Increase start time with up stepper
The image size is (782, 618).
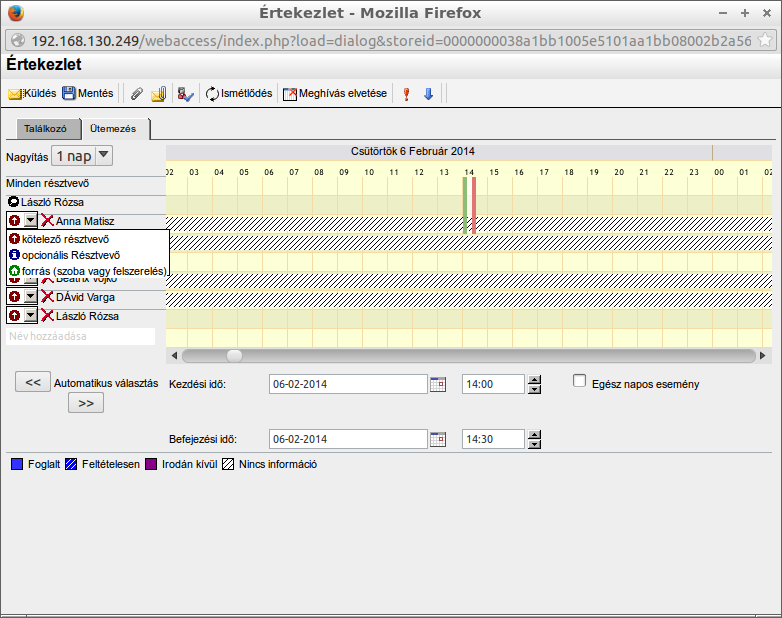coord(534,380)
